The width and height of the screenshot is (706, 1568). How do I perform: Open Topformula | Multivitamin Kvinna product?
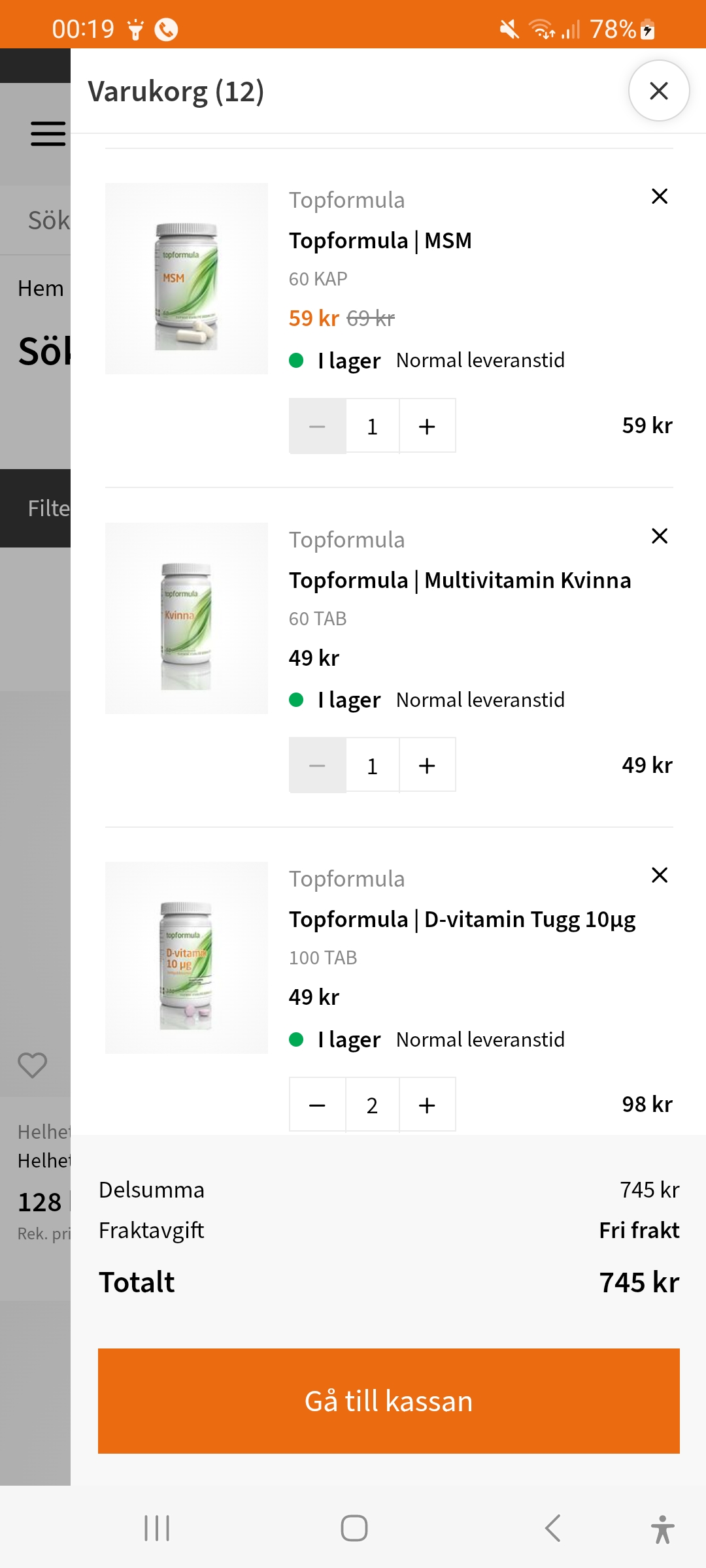click(x=460, y=580)
